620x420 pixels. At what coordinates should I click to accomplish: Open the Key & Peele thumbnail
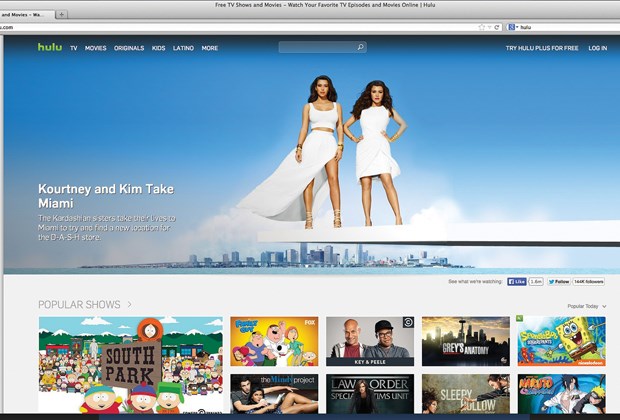pos(370,341)
